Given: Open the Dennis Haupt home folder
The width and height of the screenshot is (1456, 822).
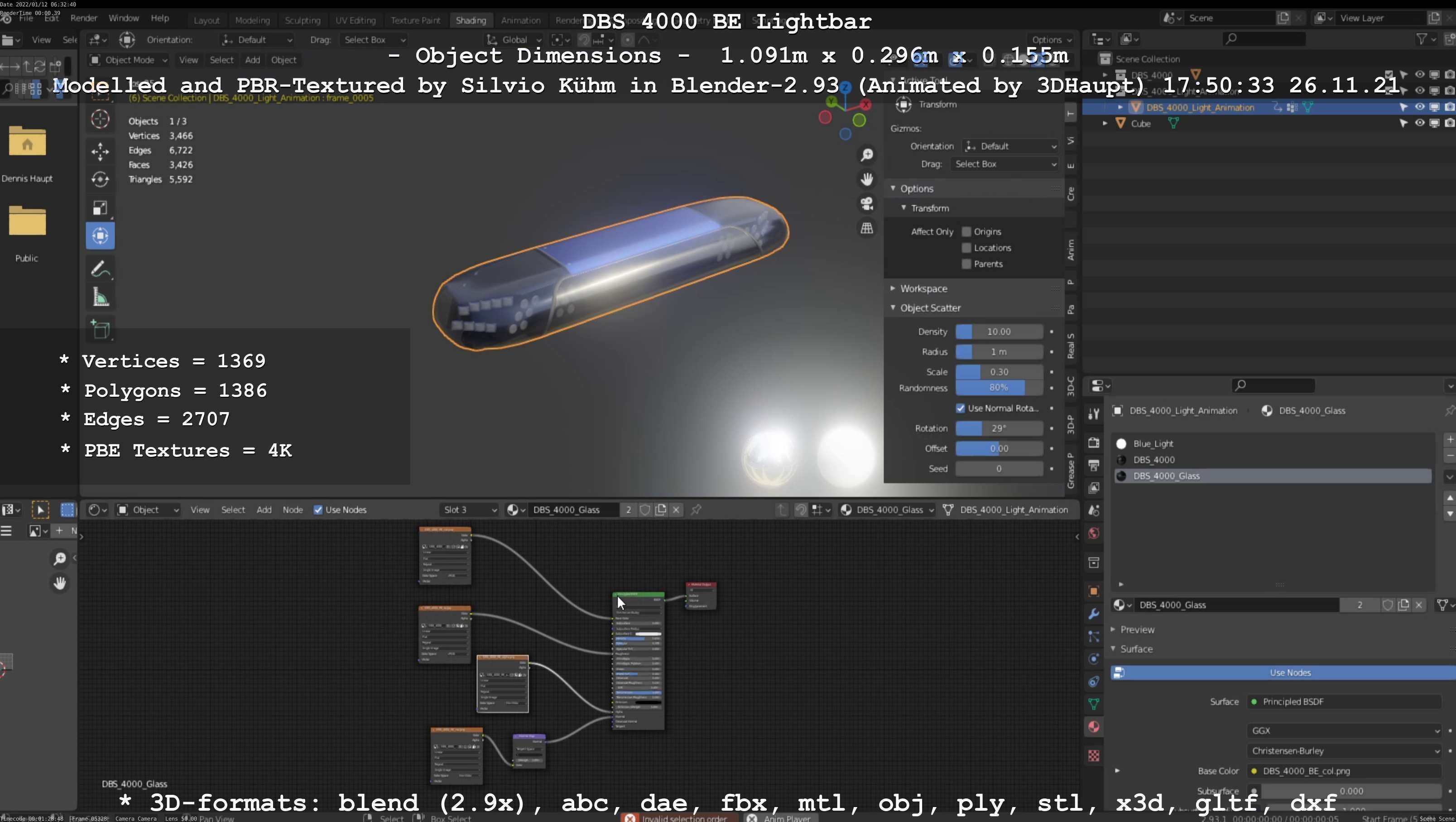Looking at the screenshot, I should pos(27,141).
